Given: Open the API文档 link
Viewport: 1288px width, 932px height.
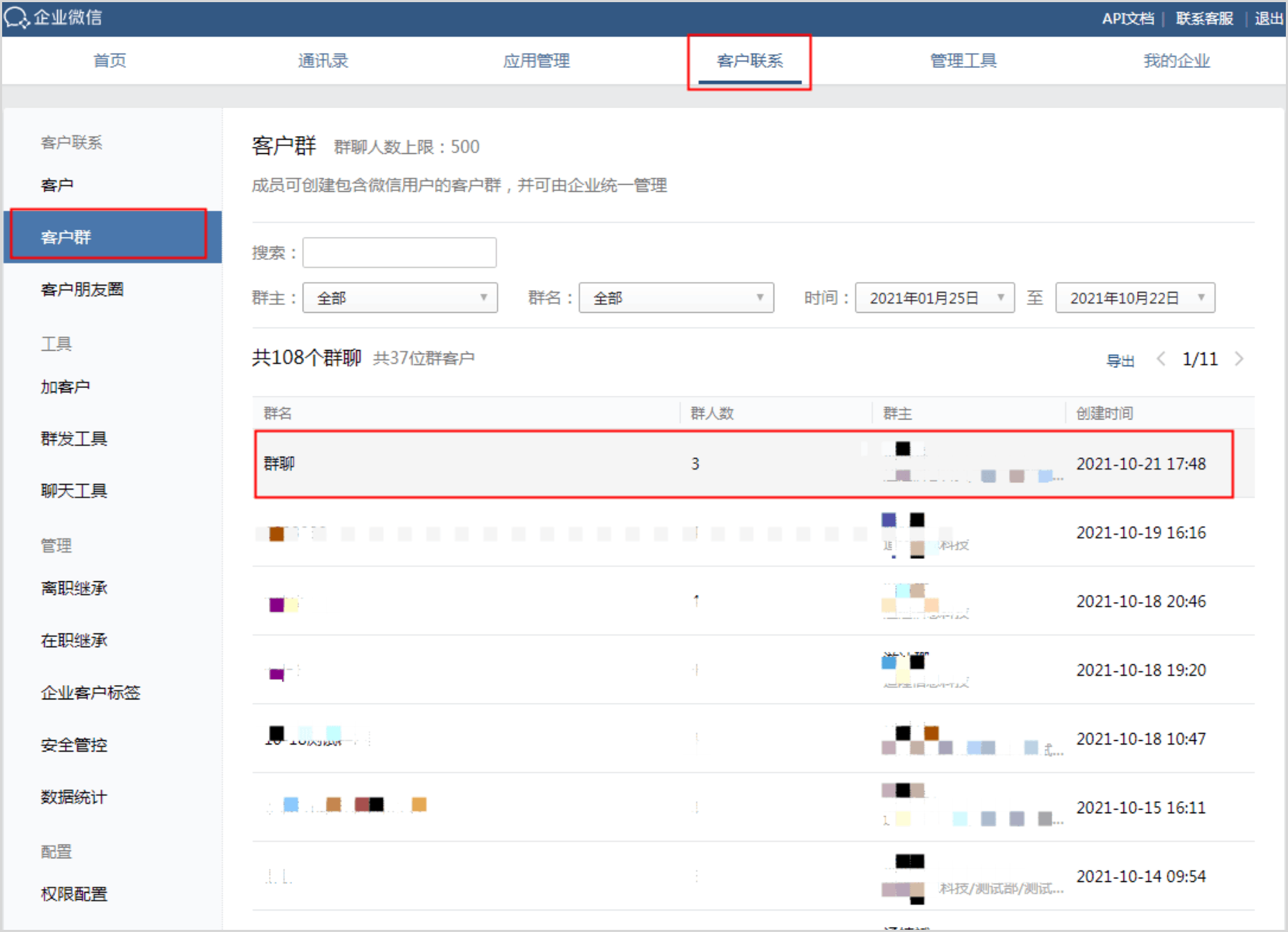Looking at the screenshot, I should click(x=1128, y=19).
